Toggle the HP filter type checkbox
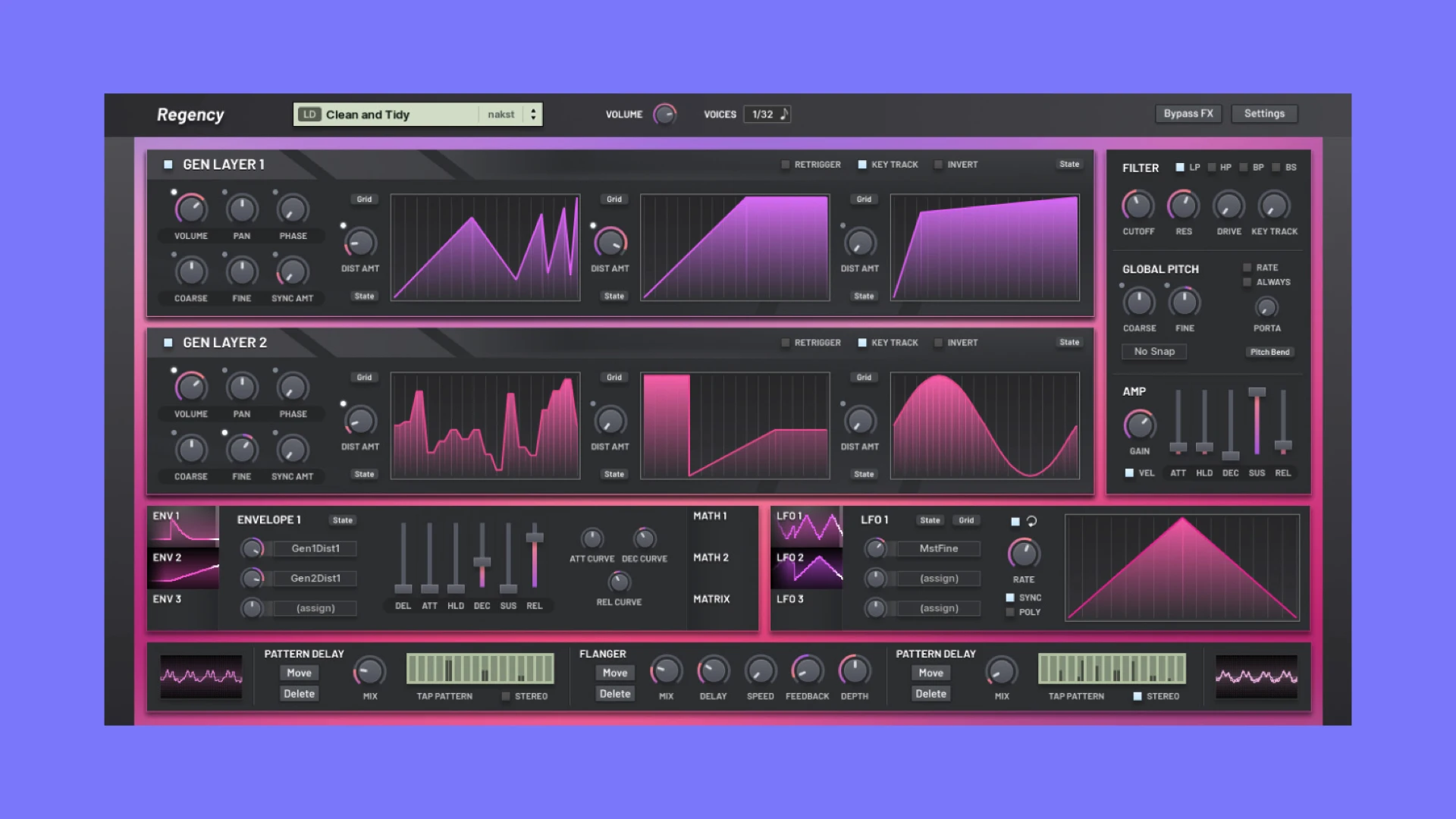 coord(1212,168)
